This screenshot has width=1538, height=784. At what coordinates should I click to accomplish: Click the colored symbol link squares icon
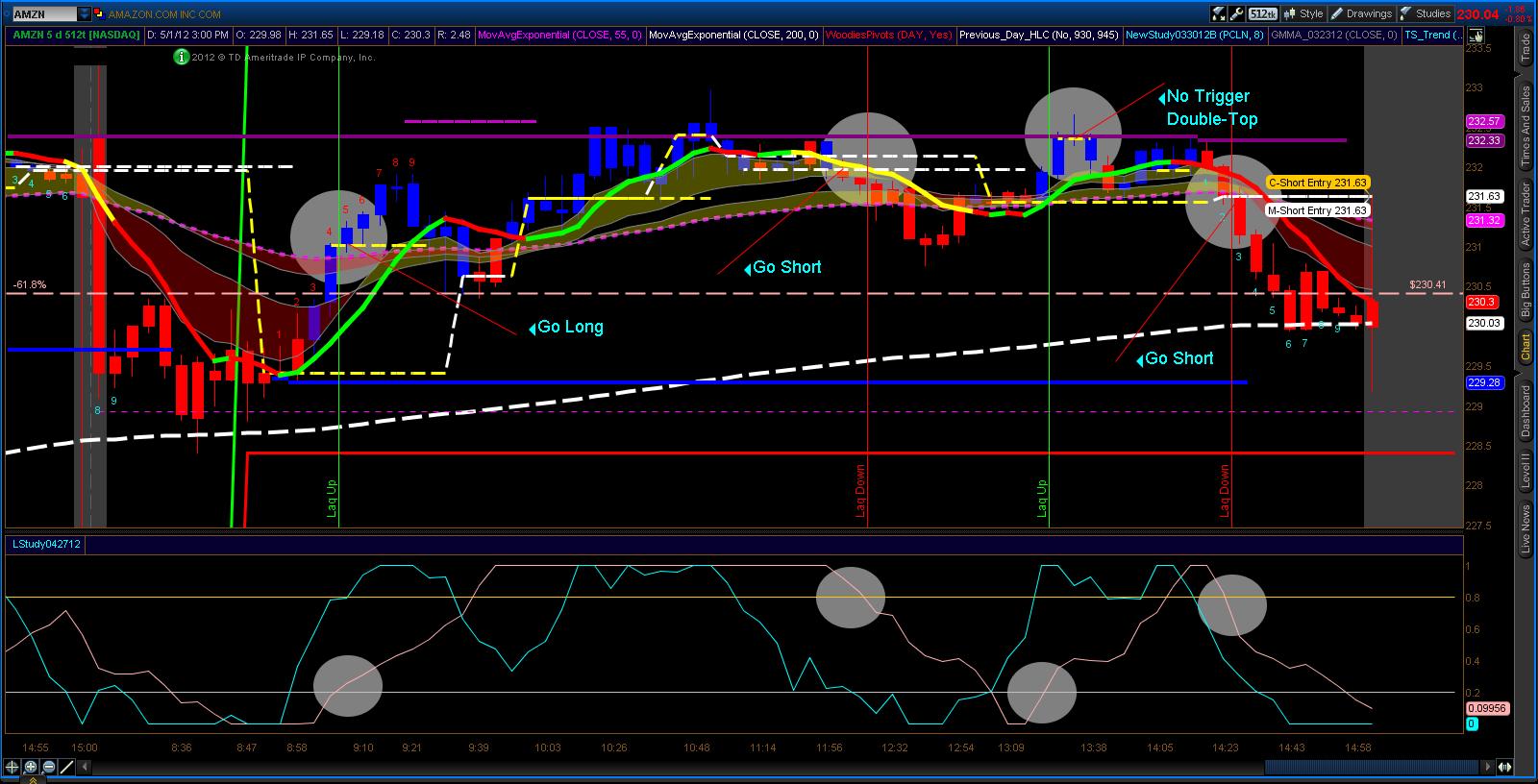point(98,14)
